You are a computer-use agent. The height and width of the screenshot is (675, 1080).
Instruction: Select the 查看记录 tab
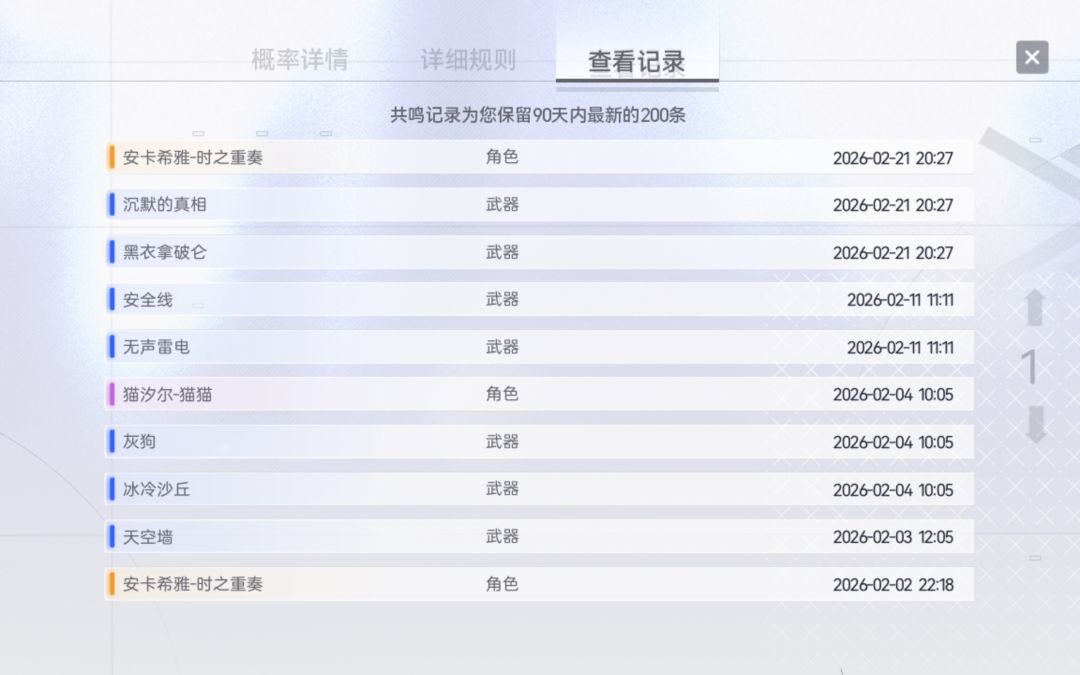pos(636,61)
